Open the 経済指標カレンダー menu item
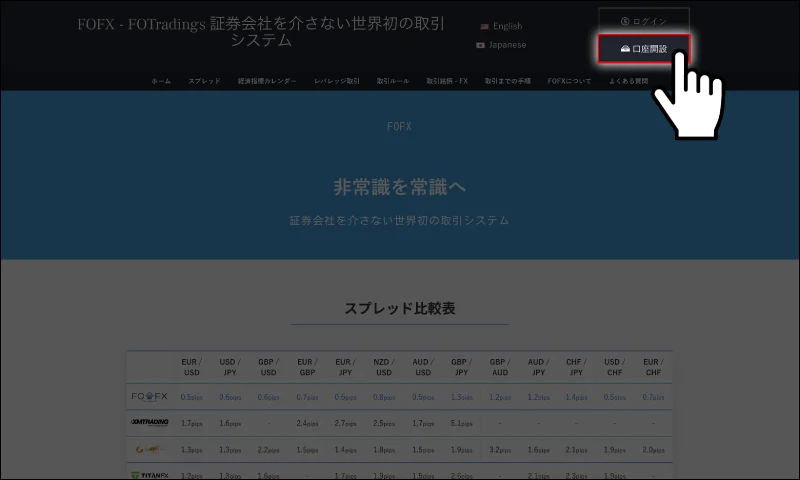Screen dimensions: 800x480 [x=267, y=80]
